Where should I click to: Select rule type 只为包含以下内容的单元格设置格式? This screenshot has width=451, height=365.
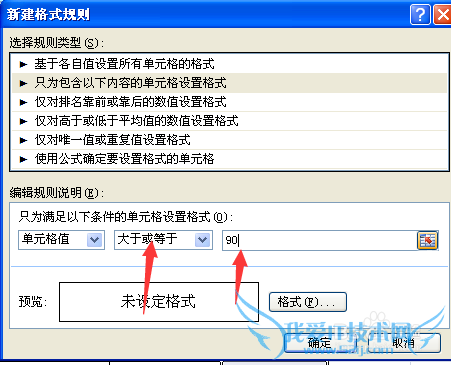(229, 83)
